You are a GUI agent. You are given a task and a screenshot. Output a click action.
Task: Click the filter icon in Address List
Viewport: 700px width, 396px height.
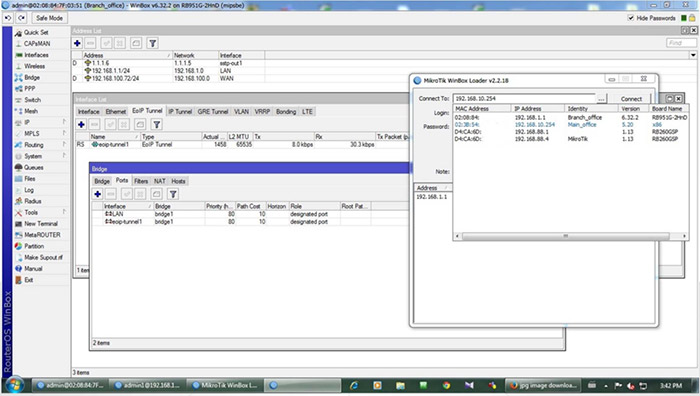click(x=153, y=43)
